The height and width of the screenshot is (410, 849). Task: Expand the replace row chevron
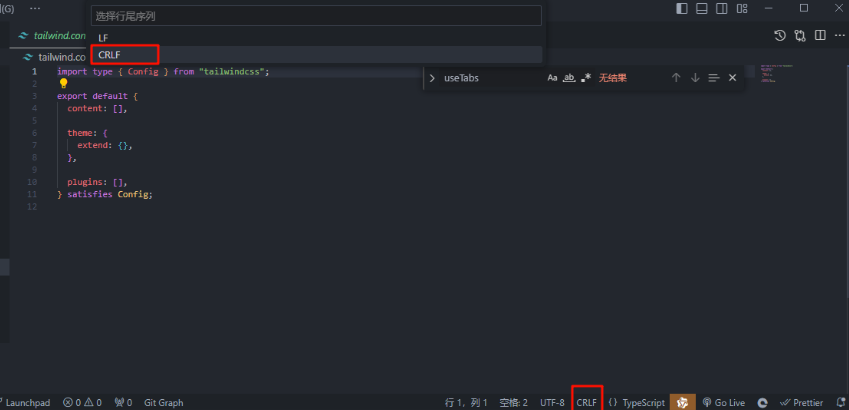click(x=432, y=78)
